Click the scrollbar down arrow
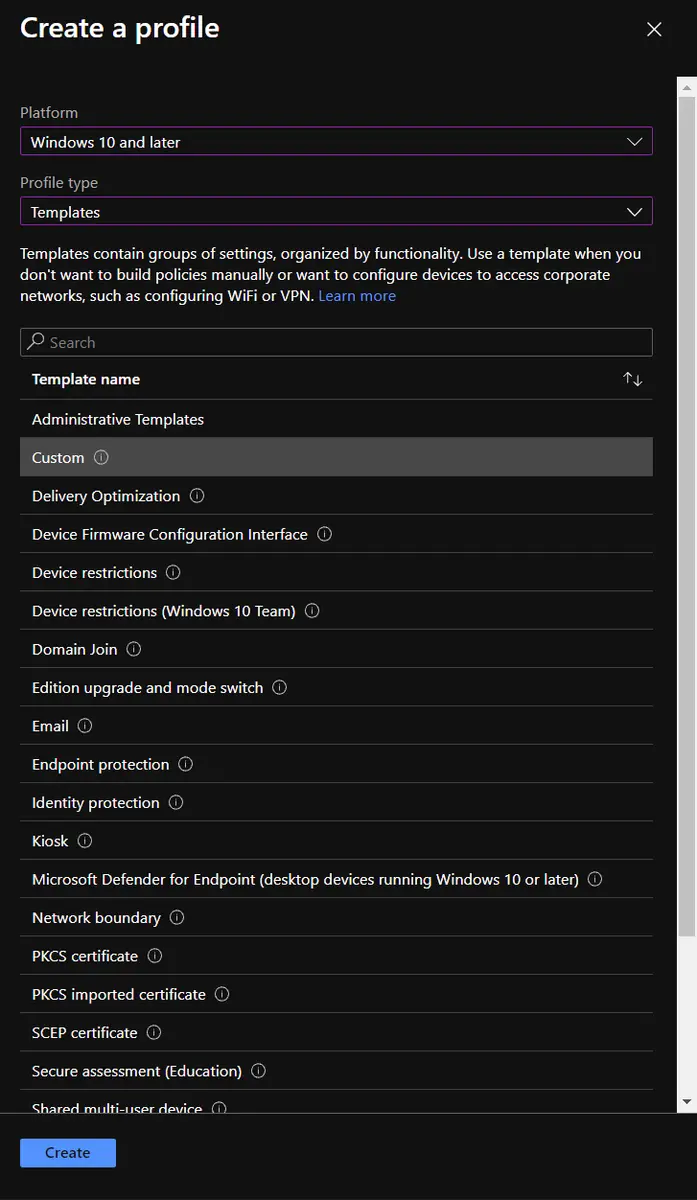Viewport: 697px width, 1200px height. tap(686, 1101)
